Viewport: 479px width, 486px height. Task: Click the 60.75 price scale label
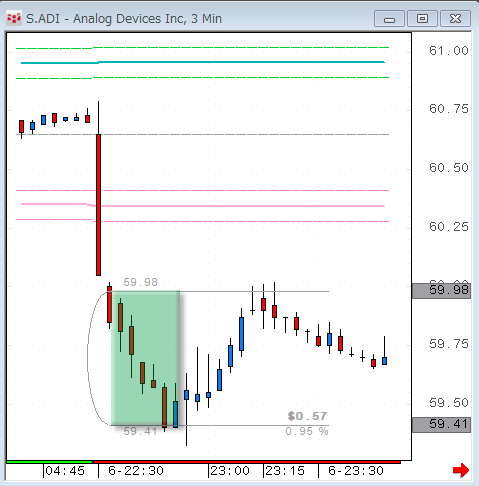449,109
